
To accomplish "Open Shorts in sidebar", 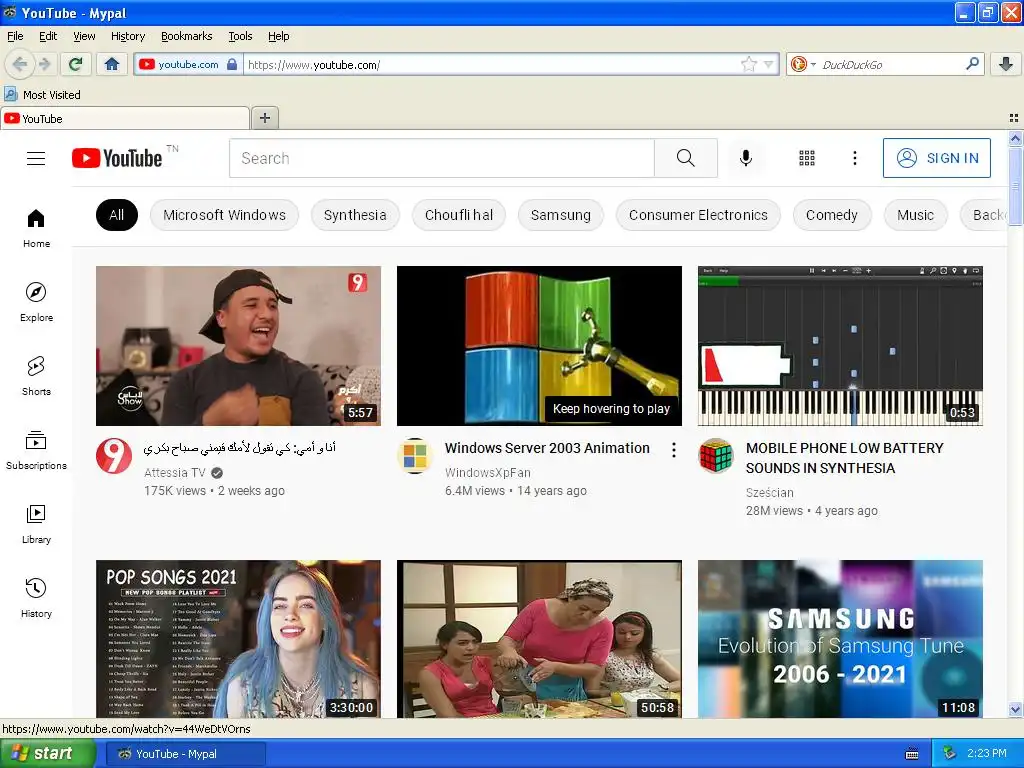I will (x=36, y=377).
